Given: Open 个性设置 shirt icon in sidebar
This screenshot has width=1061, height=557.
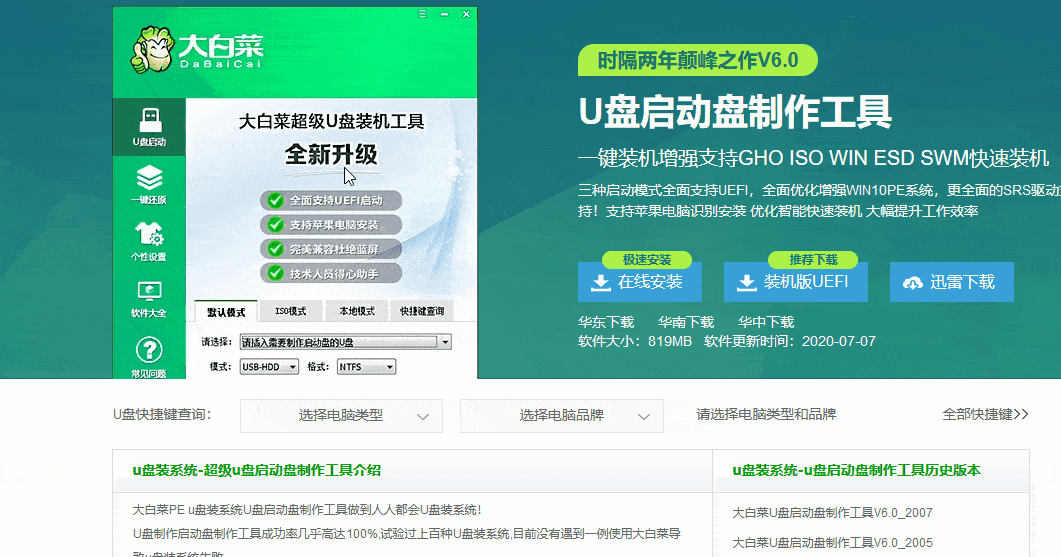Looking at the screenshot, I should [149, 242].
